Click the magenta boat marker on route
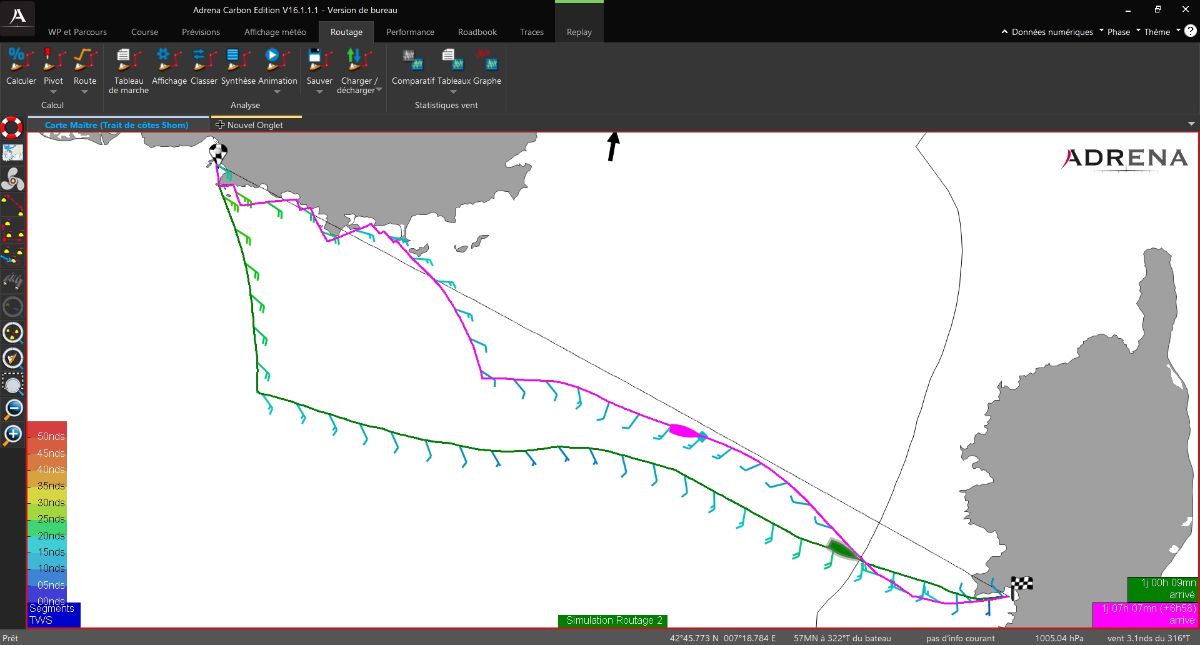 point(683,431)
